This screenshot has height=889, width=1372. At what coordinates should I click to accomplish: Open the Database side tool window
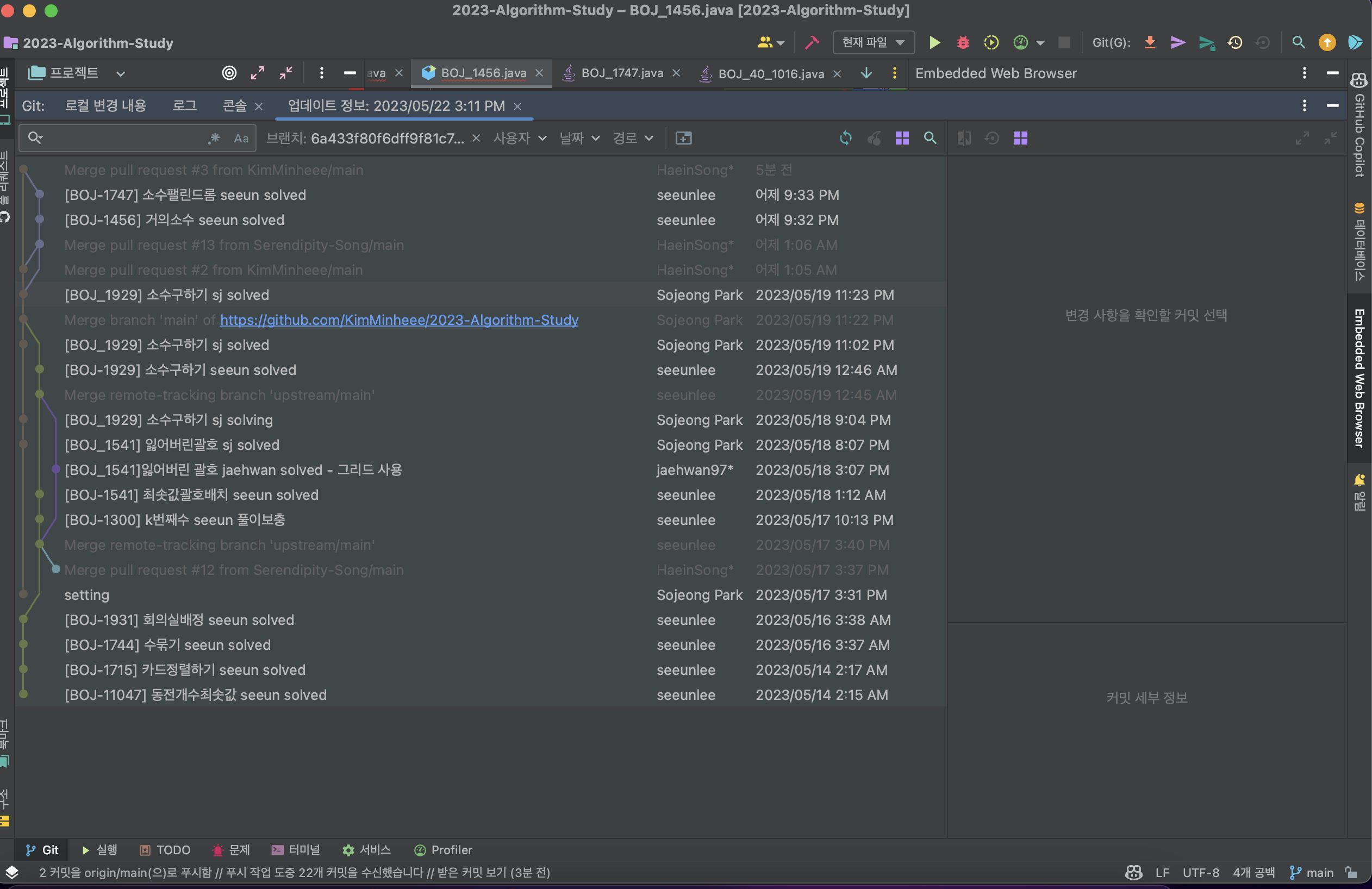[1359, 242]
